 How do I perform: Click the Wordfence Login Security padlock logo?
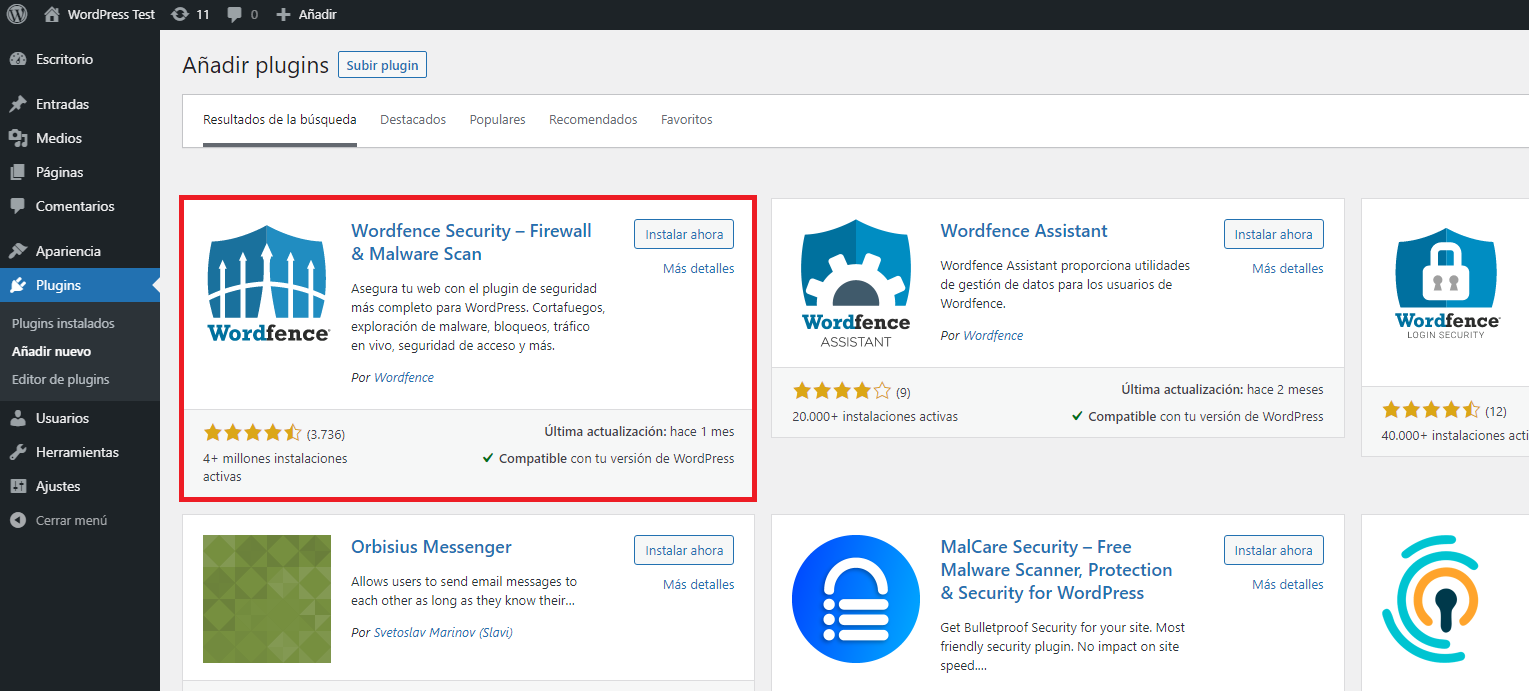[x=1447, y=283]
